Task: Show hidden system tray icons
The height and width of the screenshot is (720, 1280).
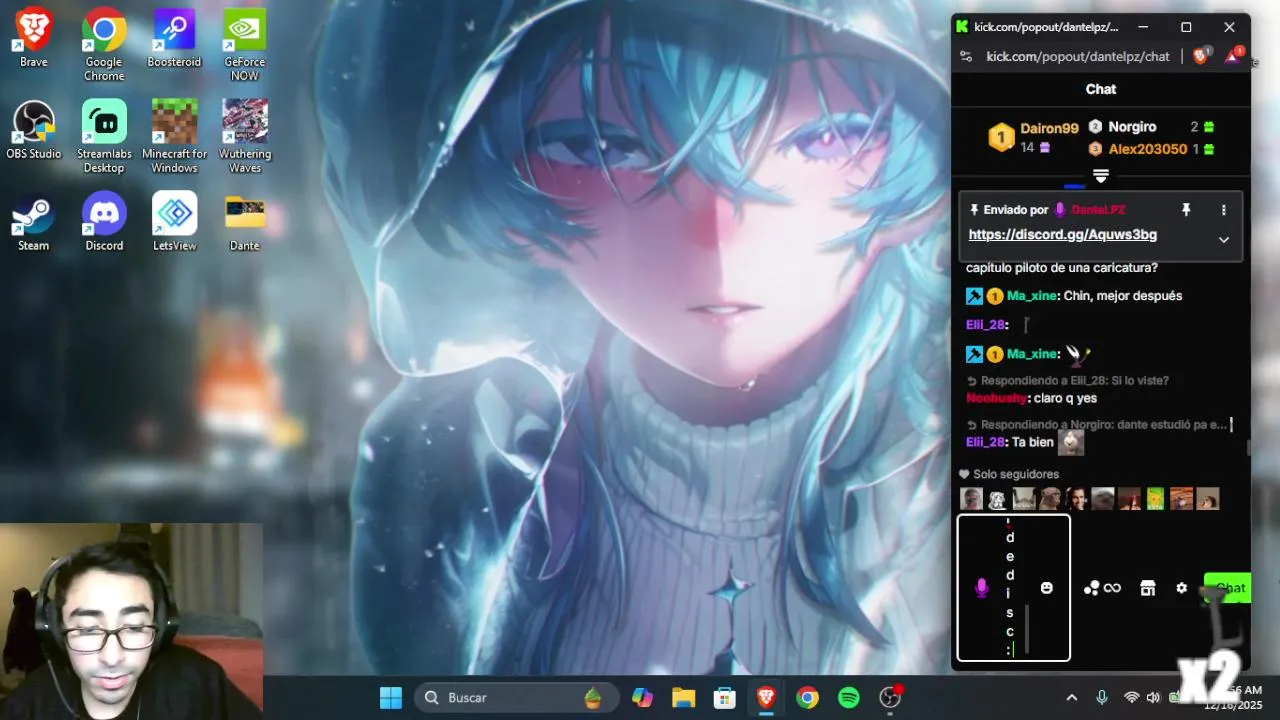Action: click(x=1072, y=697)
